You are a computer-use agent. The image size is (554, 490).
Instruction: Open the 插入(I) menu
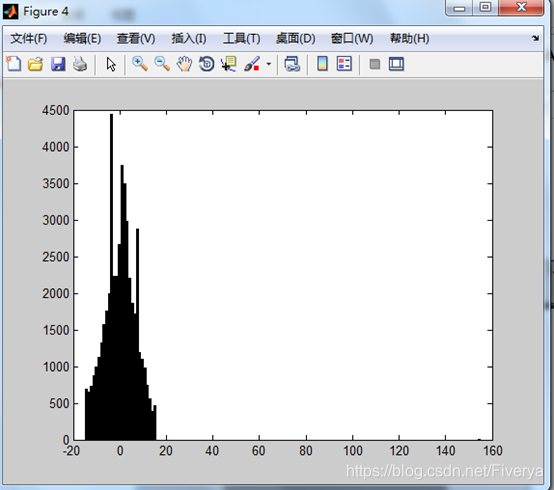189,39
